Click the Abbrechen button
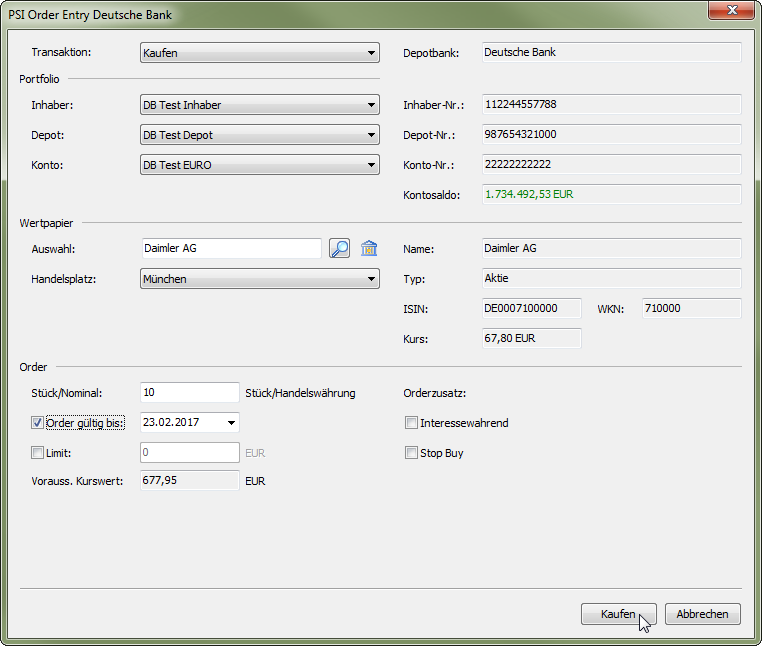This screenshot has width=762, height=646. click(702, 614)
